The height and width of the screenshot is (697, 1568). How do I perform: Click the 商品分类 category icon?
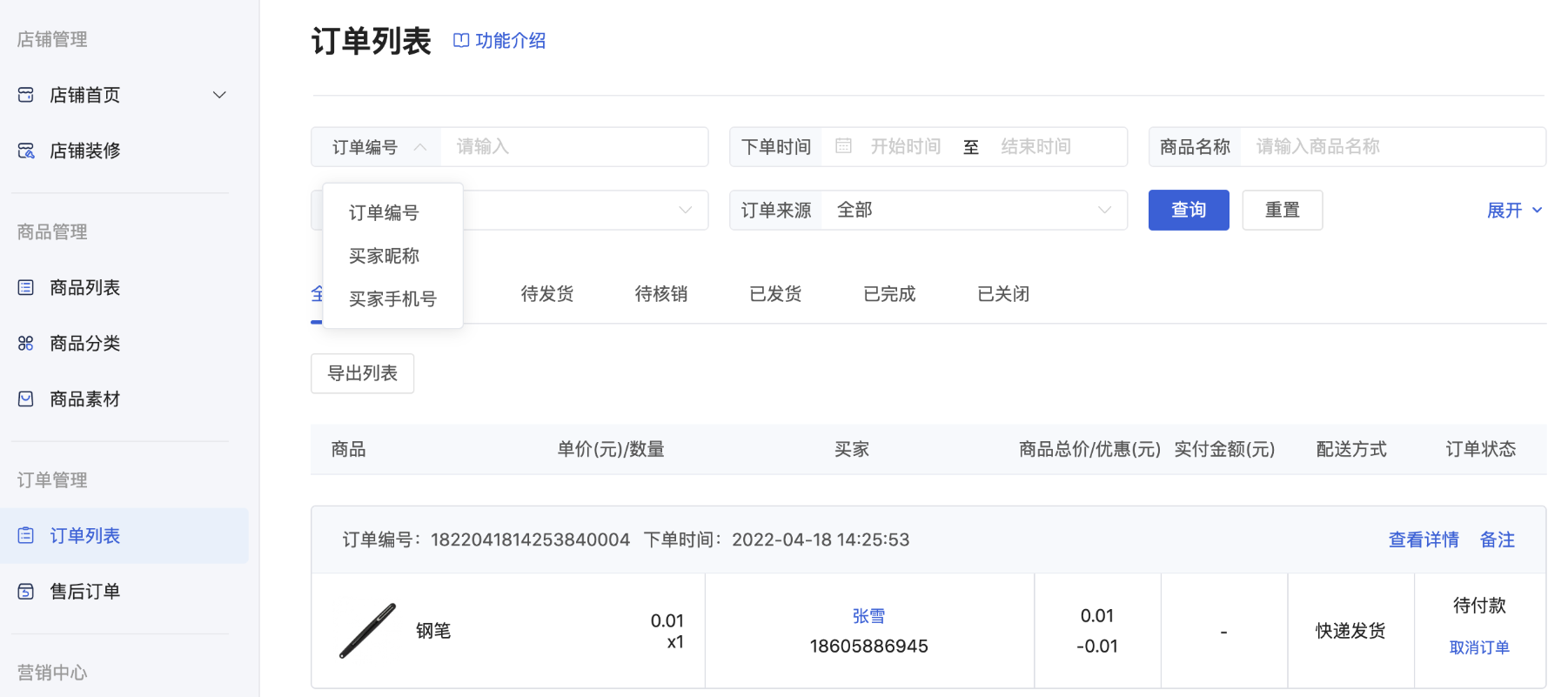coord(26,343)
